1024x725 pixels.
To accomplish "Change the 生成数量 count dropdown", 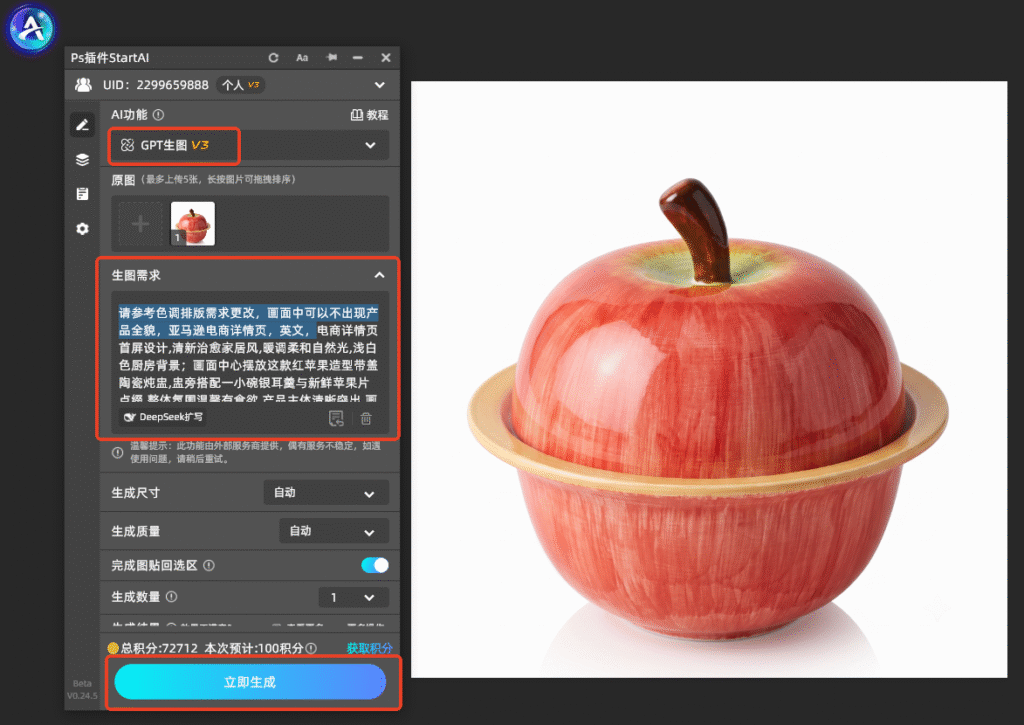I will [353, 597].
